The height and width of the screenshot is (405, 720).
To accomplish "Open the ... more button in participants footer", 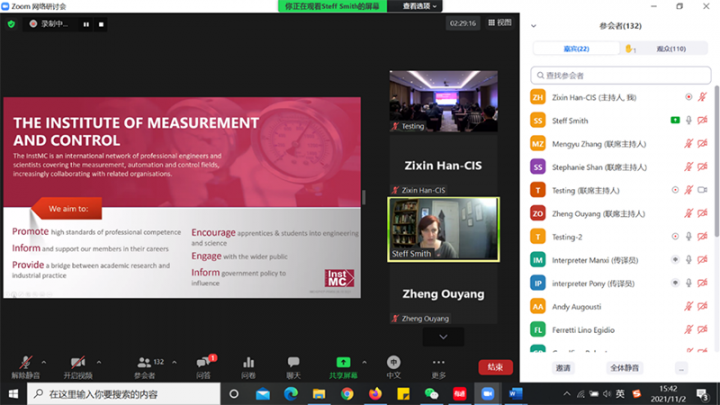I will pyautogui.click(x=681, y=368).
